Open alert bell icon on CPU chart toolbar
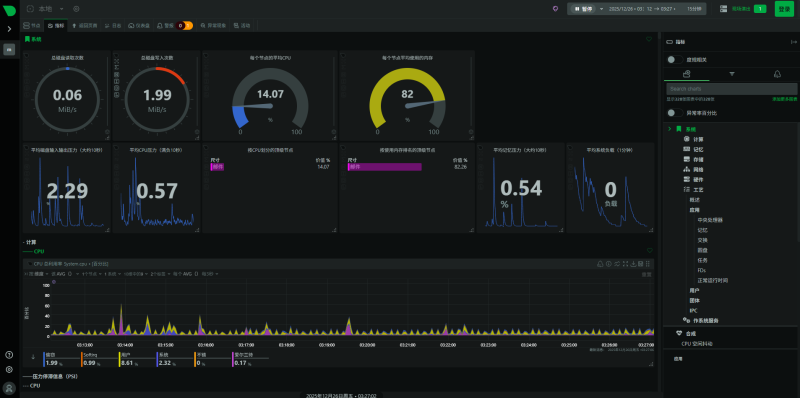 click(x=601, y=264)
